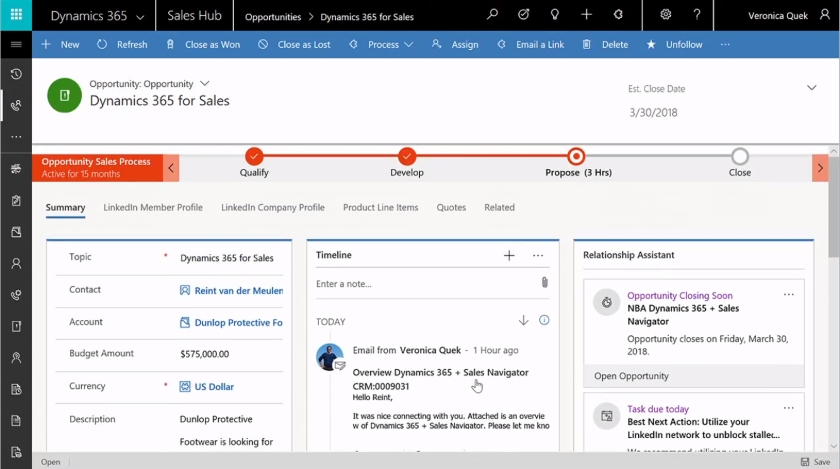Click the quick create plus icon
Screen dimensions: 840x469
tap(587, 14)
